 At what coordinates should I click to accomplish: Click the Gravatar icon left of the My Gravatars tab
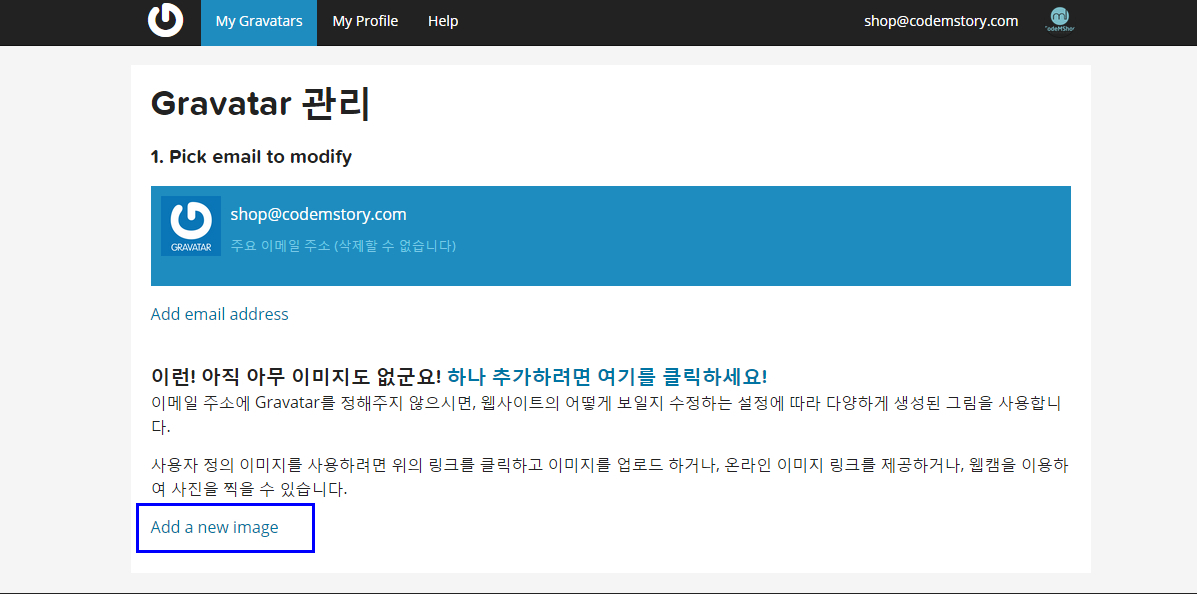[x=165, y=20]
